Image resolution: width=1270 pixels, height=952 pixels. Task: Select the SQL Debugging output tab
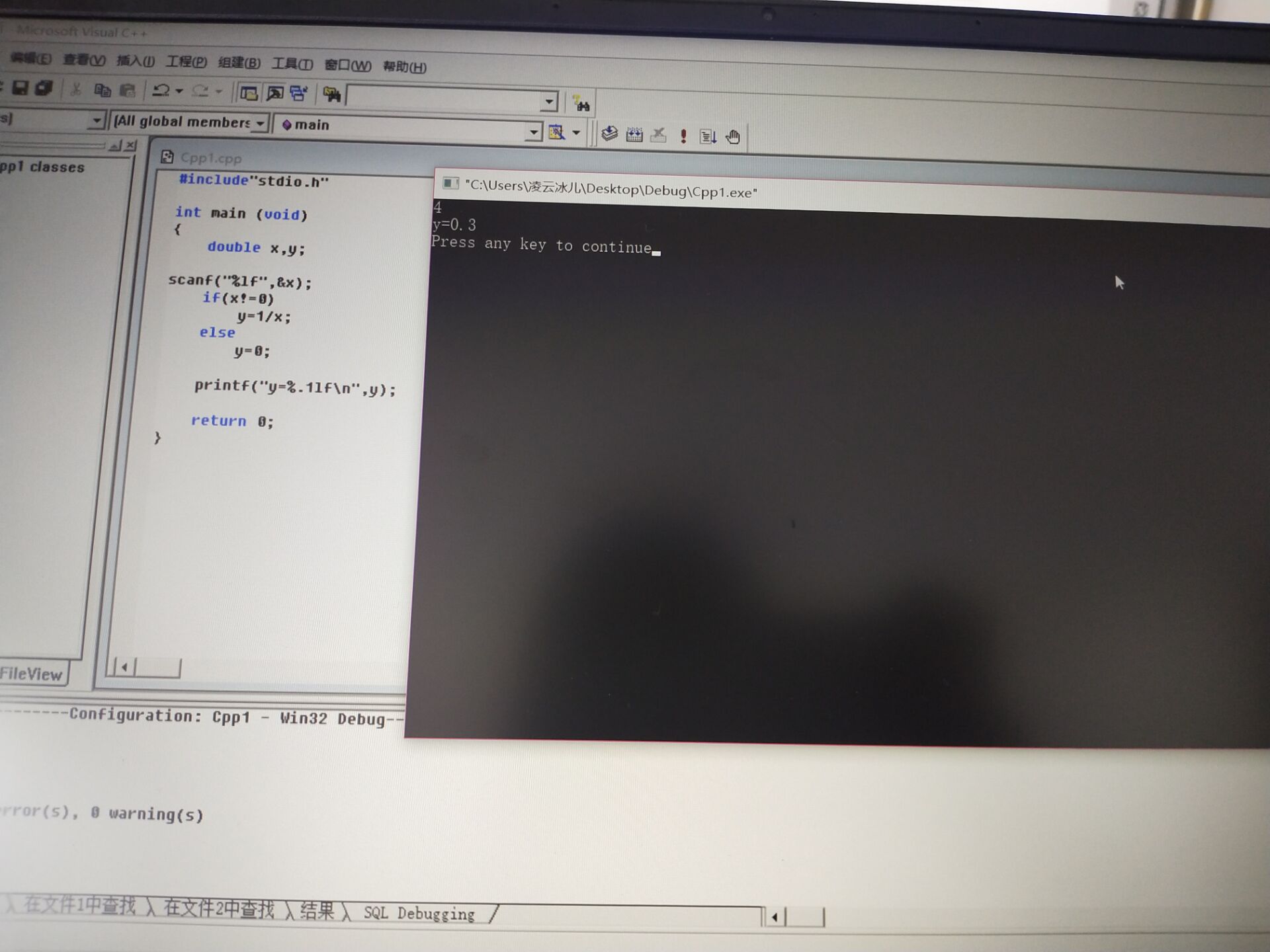coord(419,914)
